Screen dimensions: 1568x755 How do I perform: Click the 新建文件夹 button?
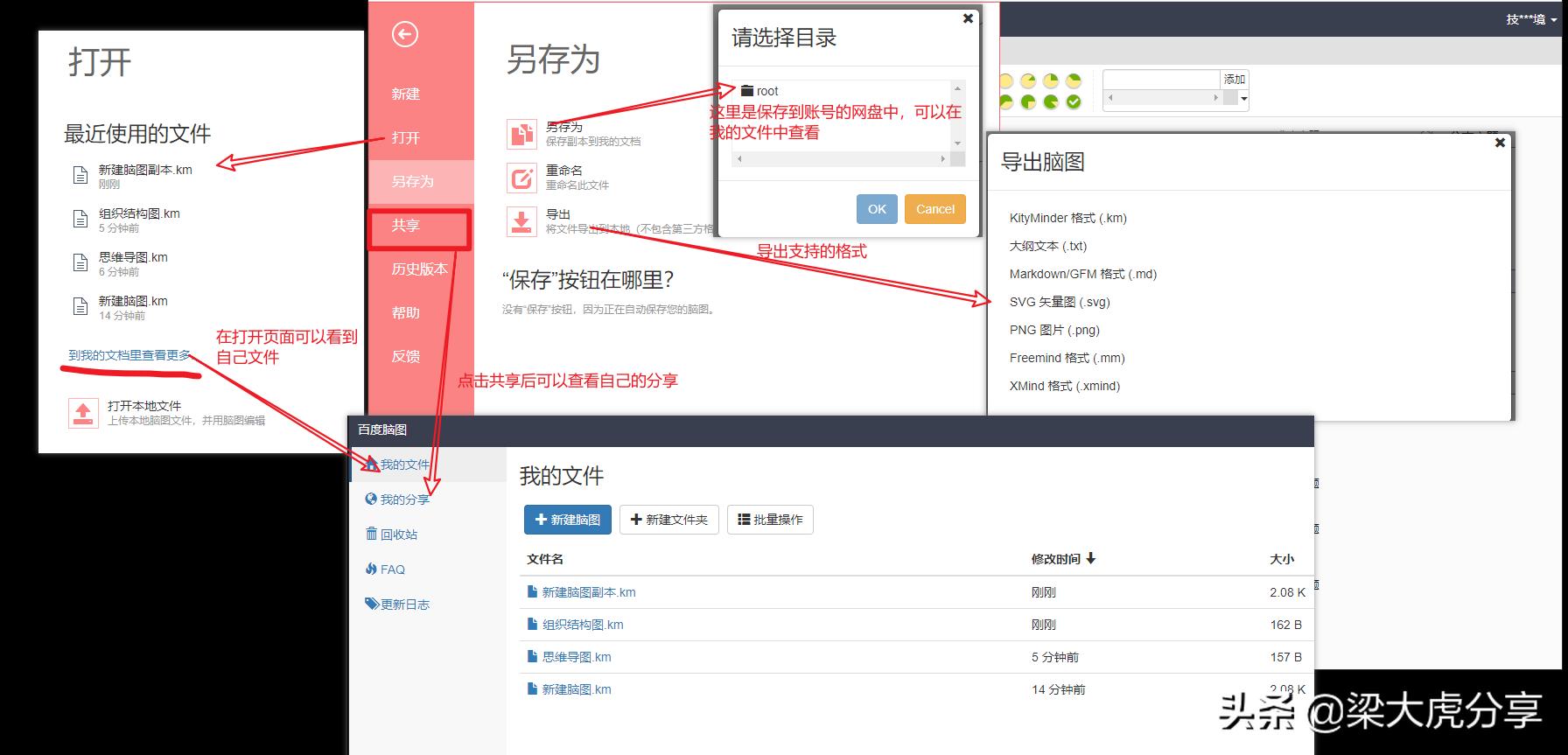[x=669, y=520]
